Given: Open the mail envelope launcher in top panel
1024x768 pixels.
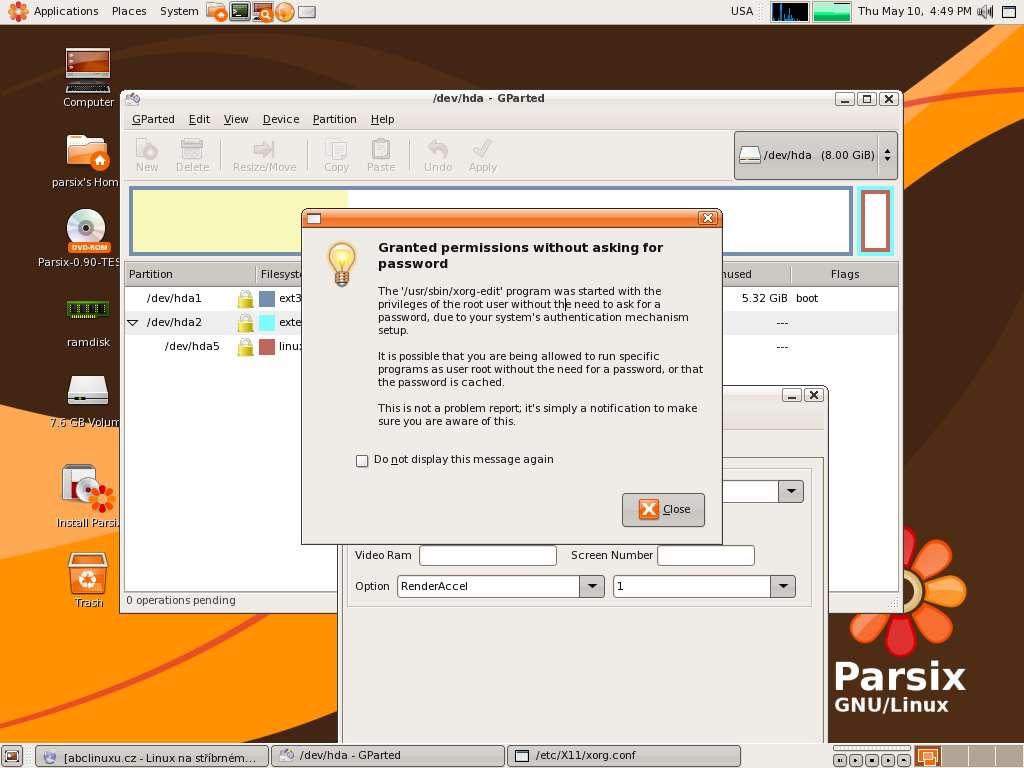Looking at the screenshot, I should (307, 12).
